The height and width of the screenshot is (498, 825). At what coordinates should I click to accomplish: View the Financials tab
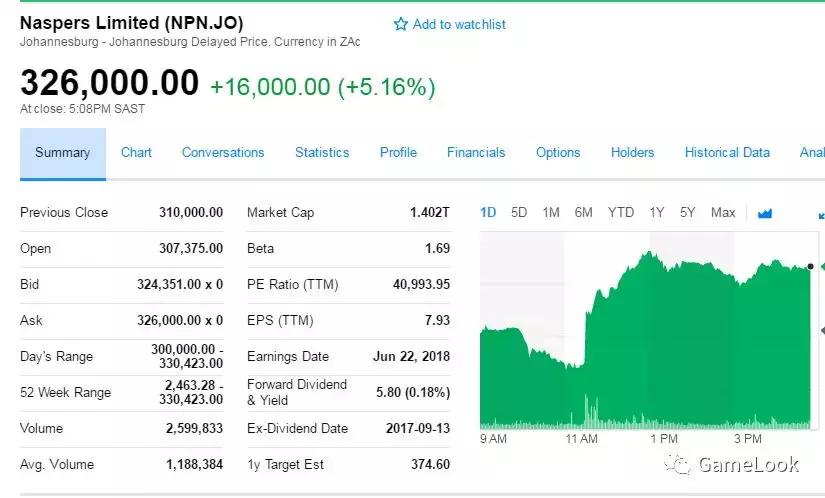pos(476,153)
